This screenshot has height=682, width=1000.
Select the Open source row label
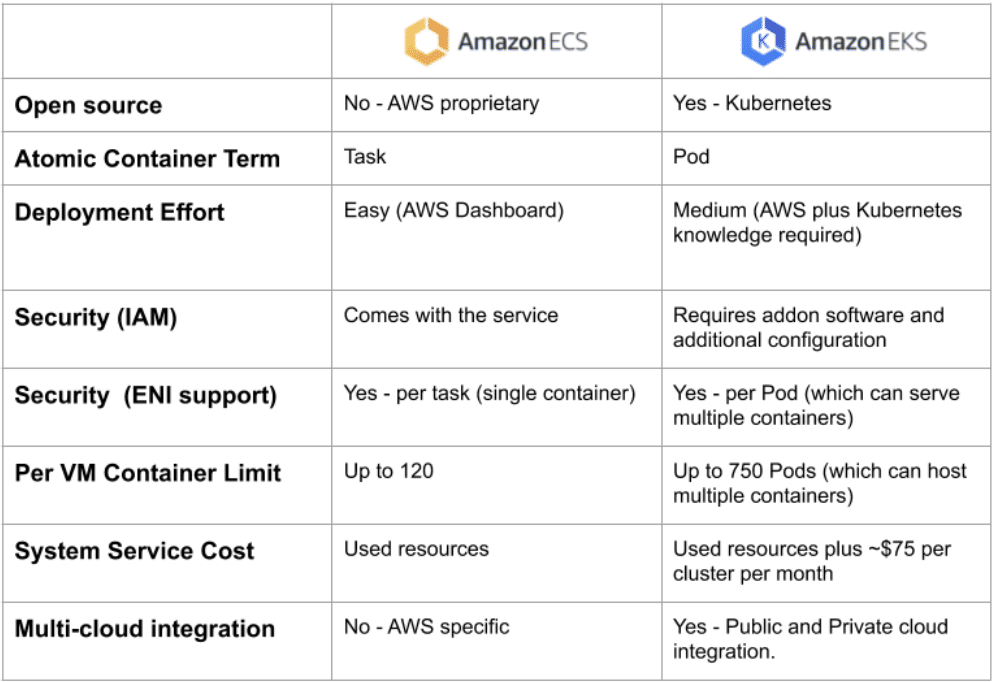coord(88,105)
